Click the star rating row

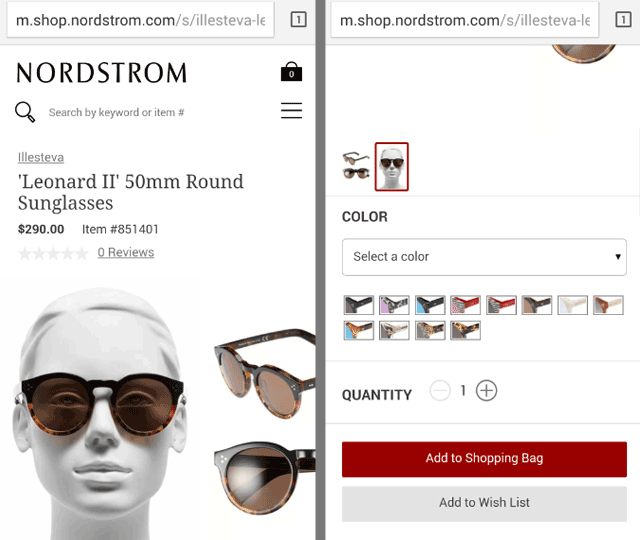pos(53,253)
